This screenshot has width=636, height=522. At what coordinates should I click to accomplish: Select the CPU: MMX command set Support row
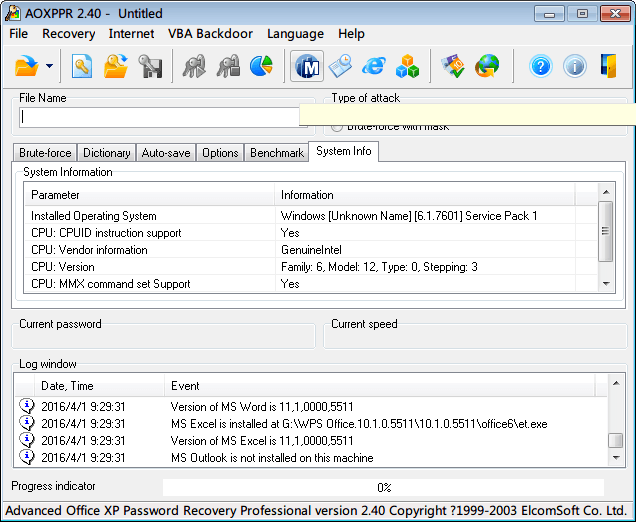point(311,284)
